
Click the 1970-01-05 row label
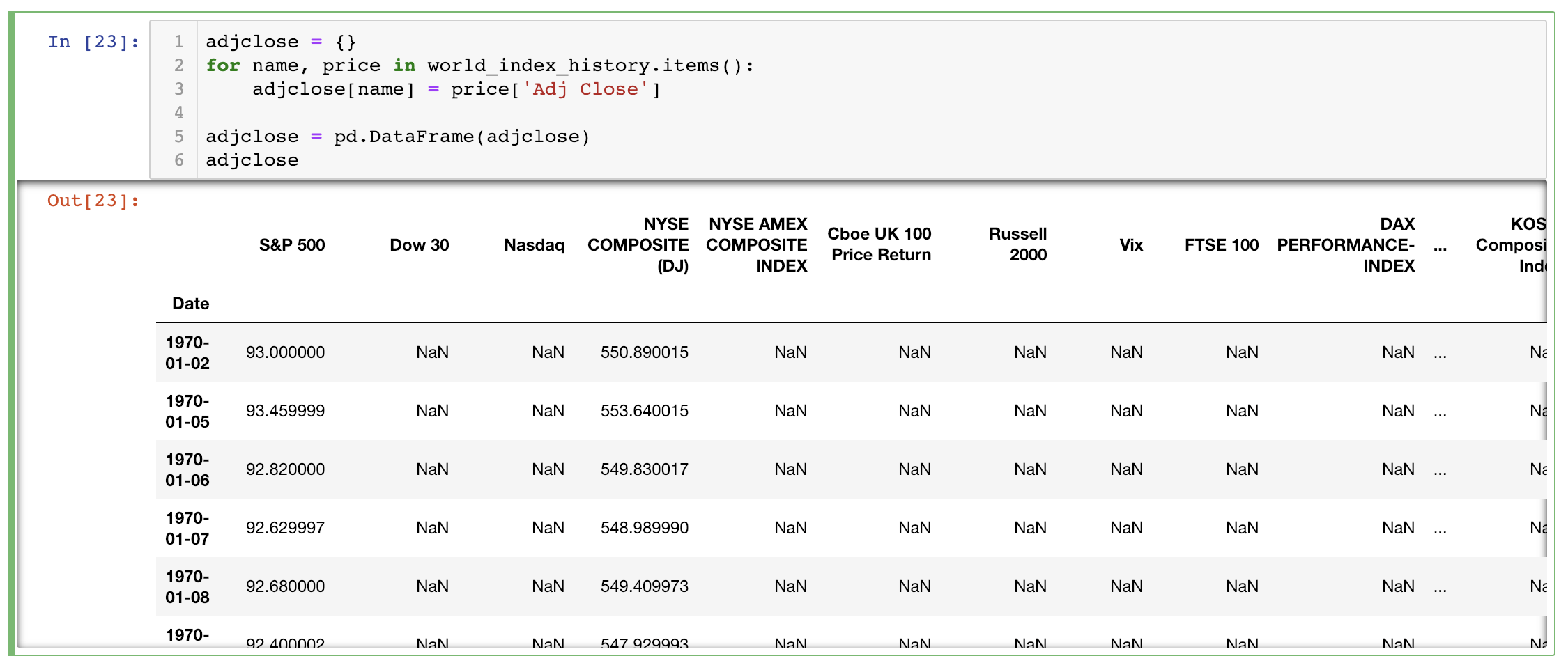coord(187,412)
